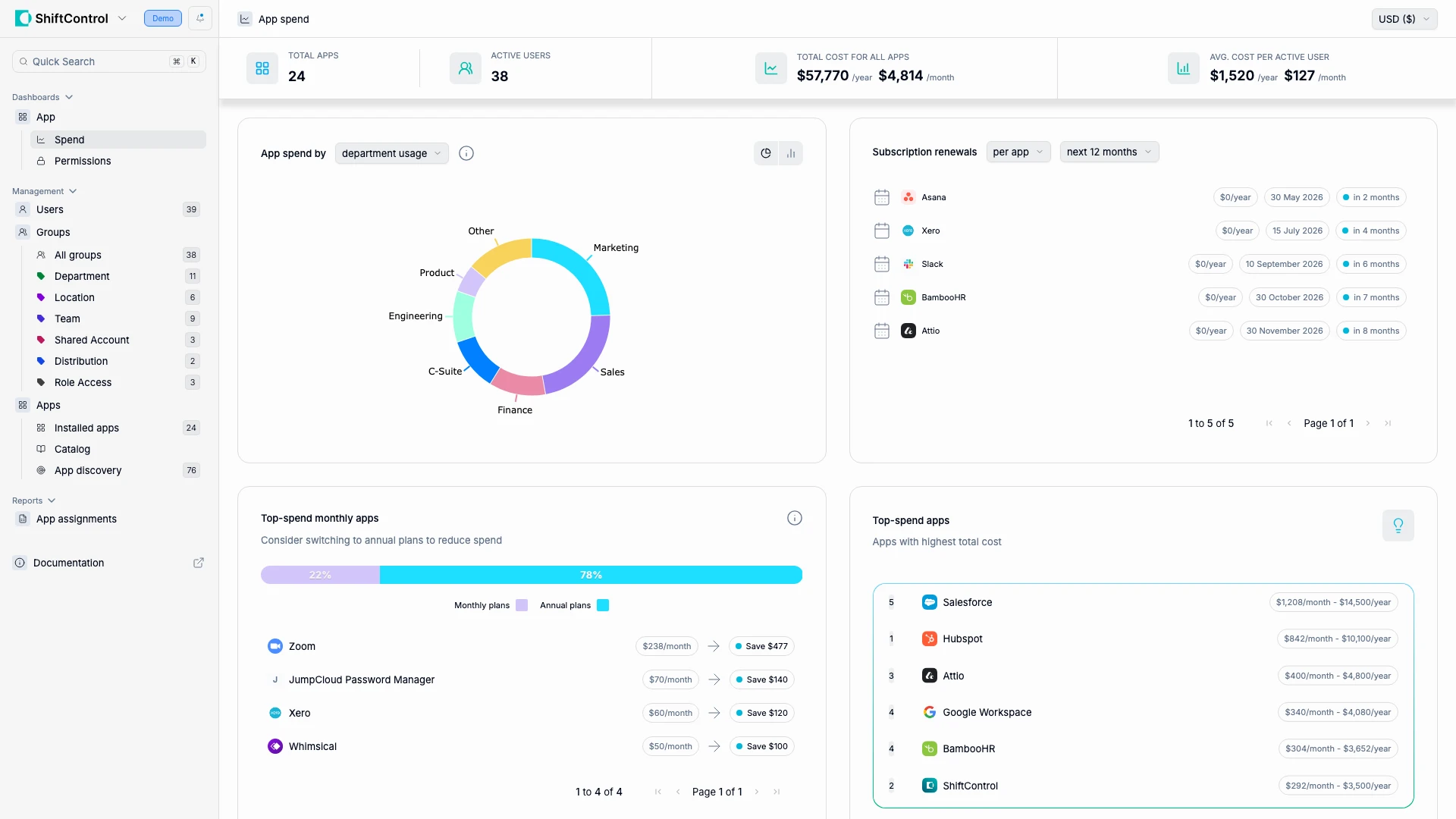The image size is (1456, 819).
Task: Open the info tooltip beside department usage
Action: point(466,153)
